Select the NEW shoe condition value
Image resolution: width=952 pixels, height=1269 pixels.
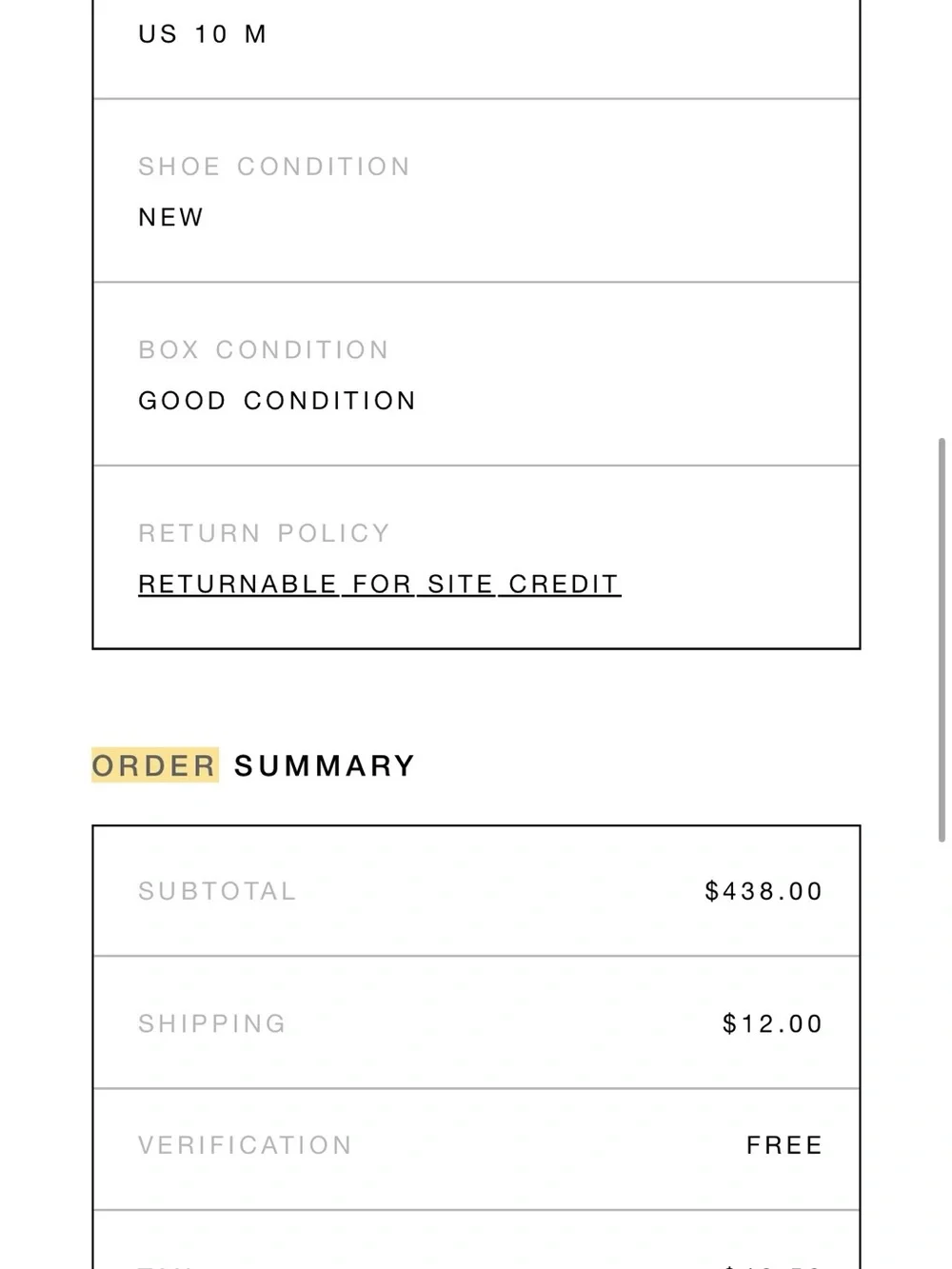(171, 217)
